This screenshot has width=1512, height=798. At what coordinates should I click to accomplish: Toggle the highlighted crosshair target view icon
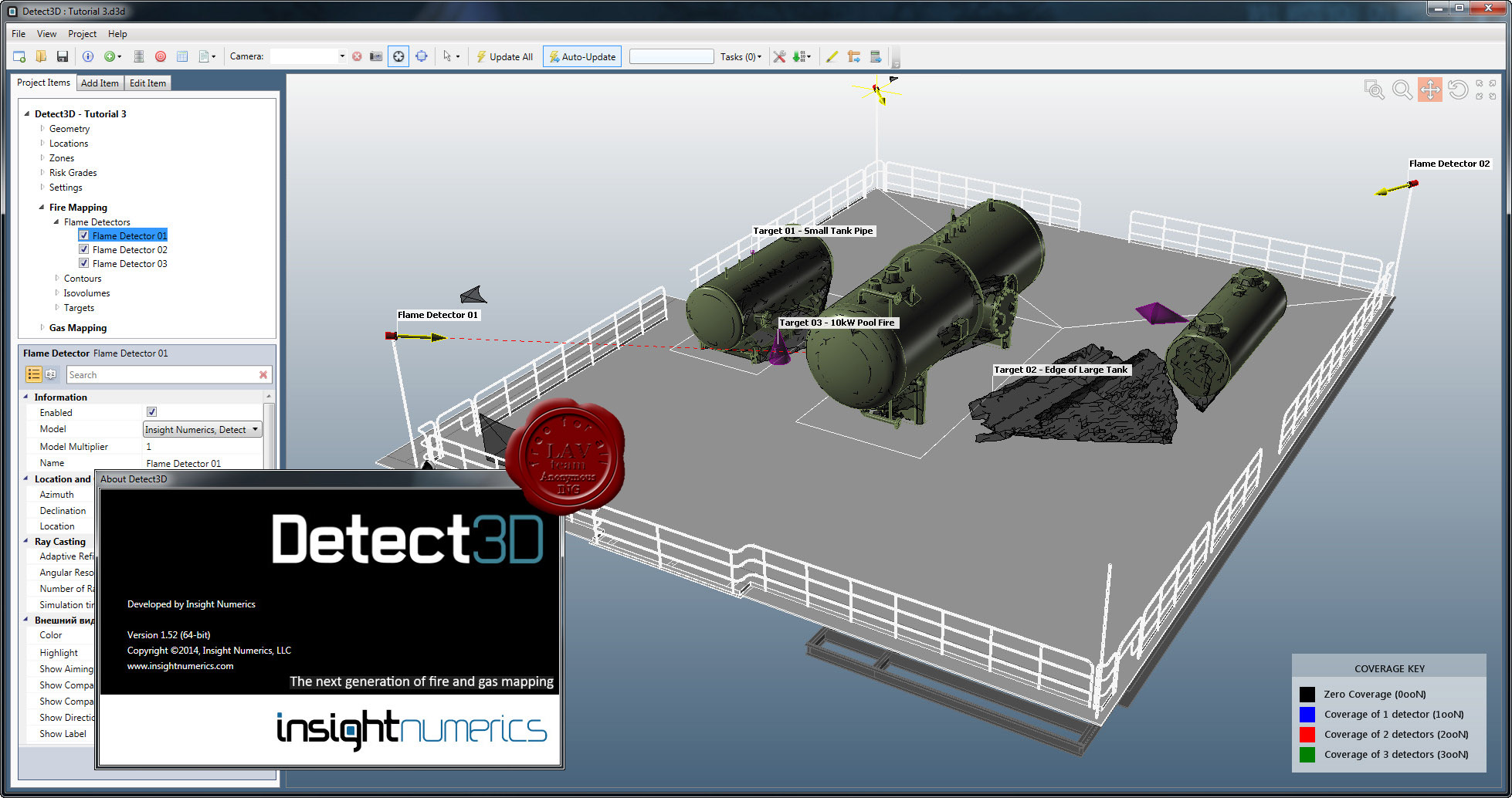(398, 56)
